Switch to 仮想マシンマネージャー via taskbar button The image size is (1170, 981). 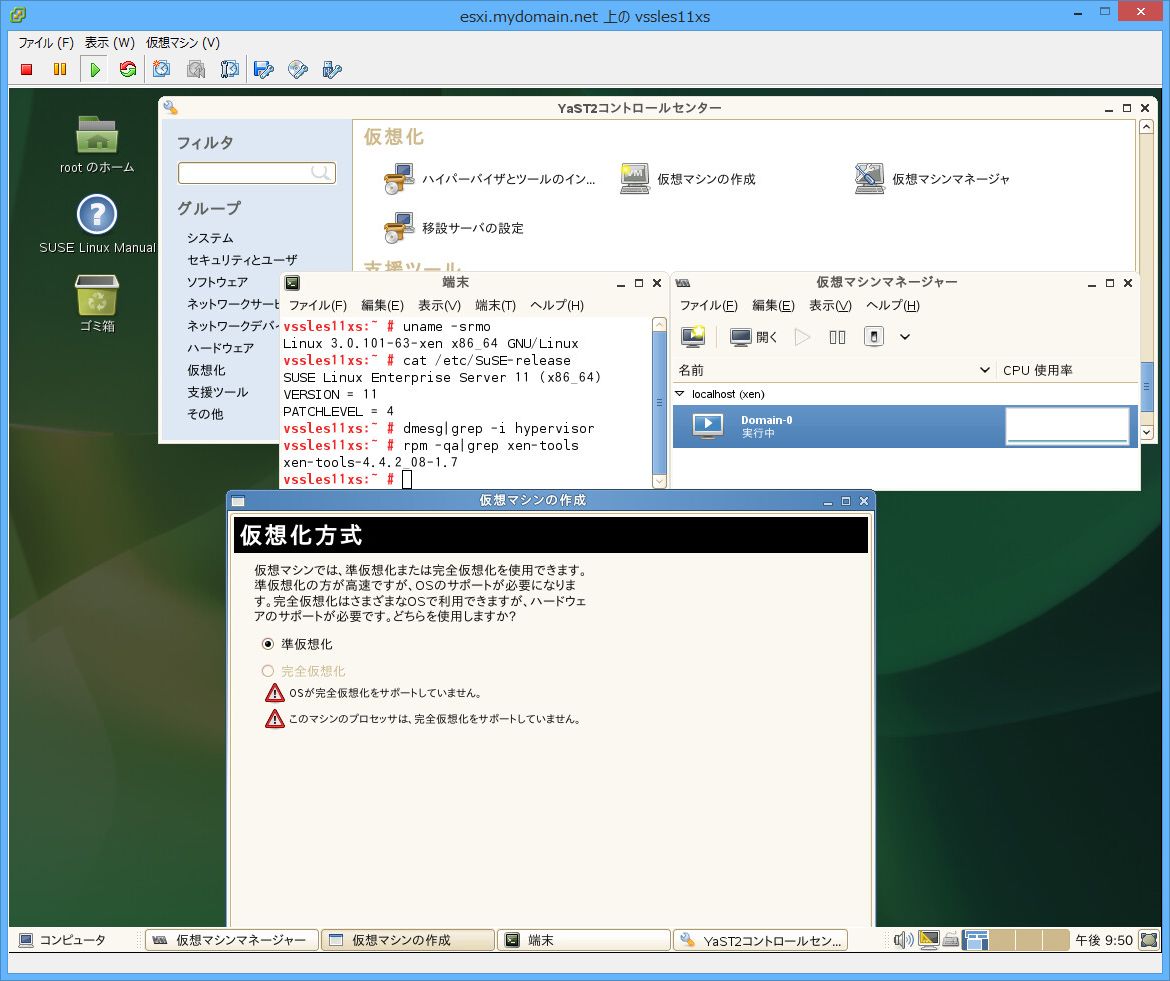click(231, 940)
